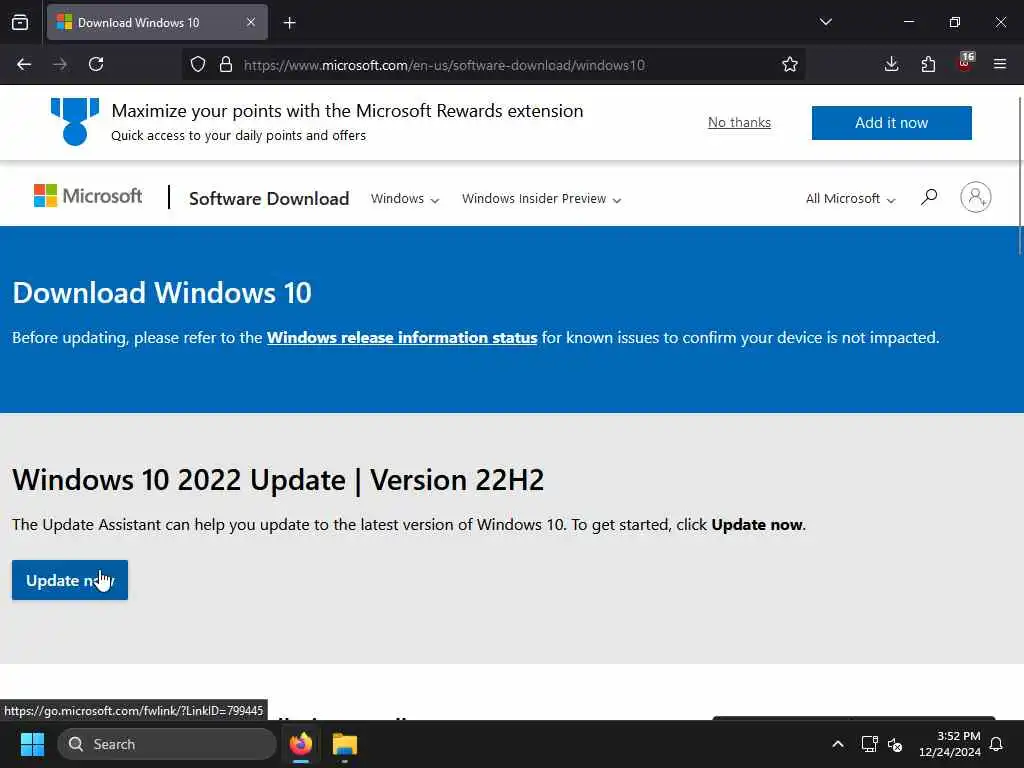Open site search magnifier icon

click(x=929, y=197)
